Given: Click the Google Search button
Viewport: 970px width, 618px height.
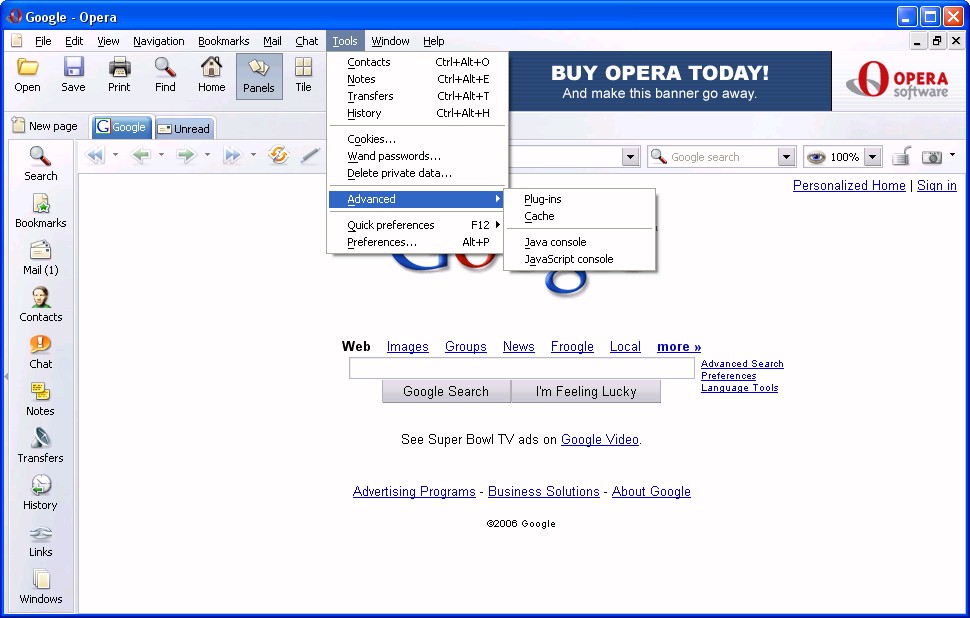Looking at the screenshot, I should pyautogui.click(x=446, y=392).
